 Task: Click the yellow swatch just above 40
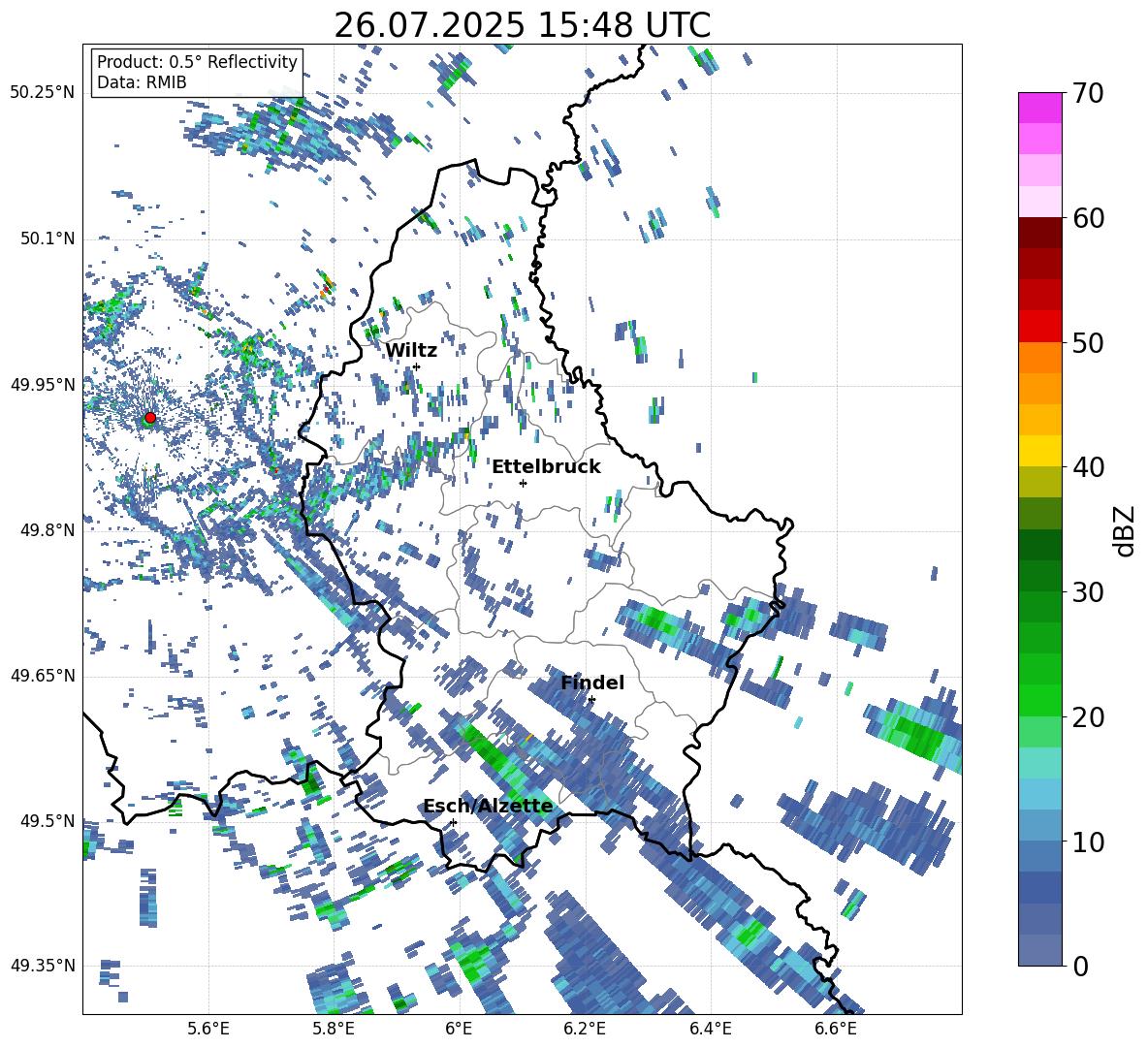coord(1039,451)
